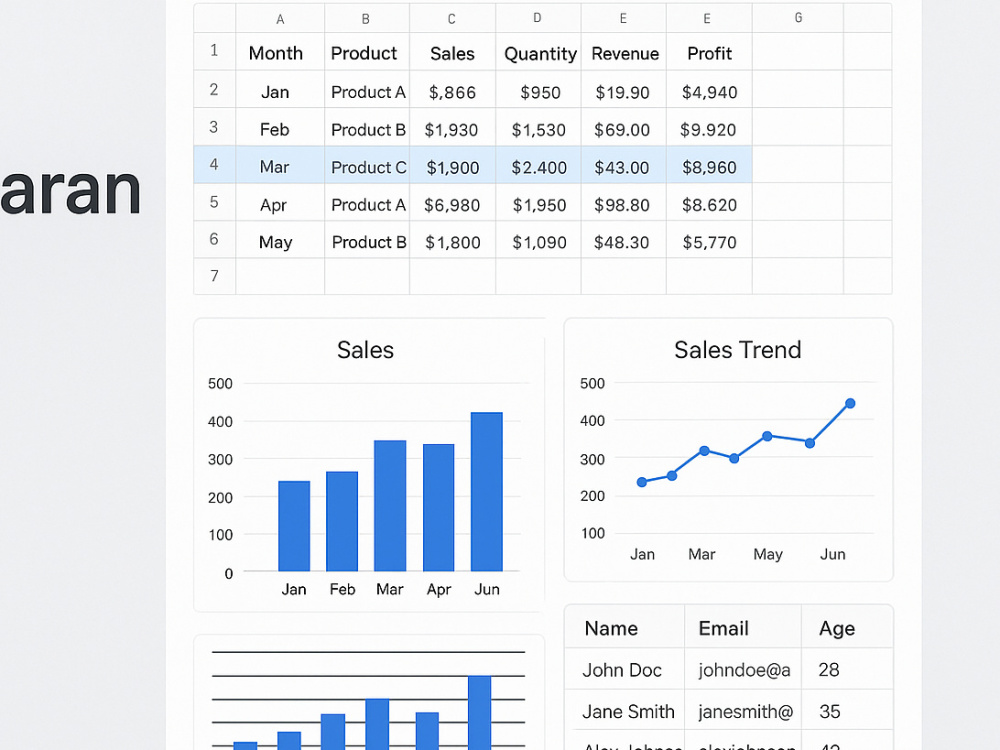Click the $1,930 sales cell

452,128
